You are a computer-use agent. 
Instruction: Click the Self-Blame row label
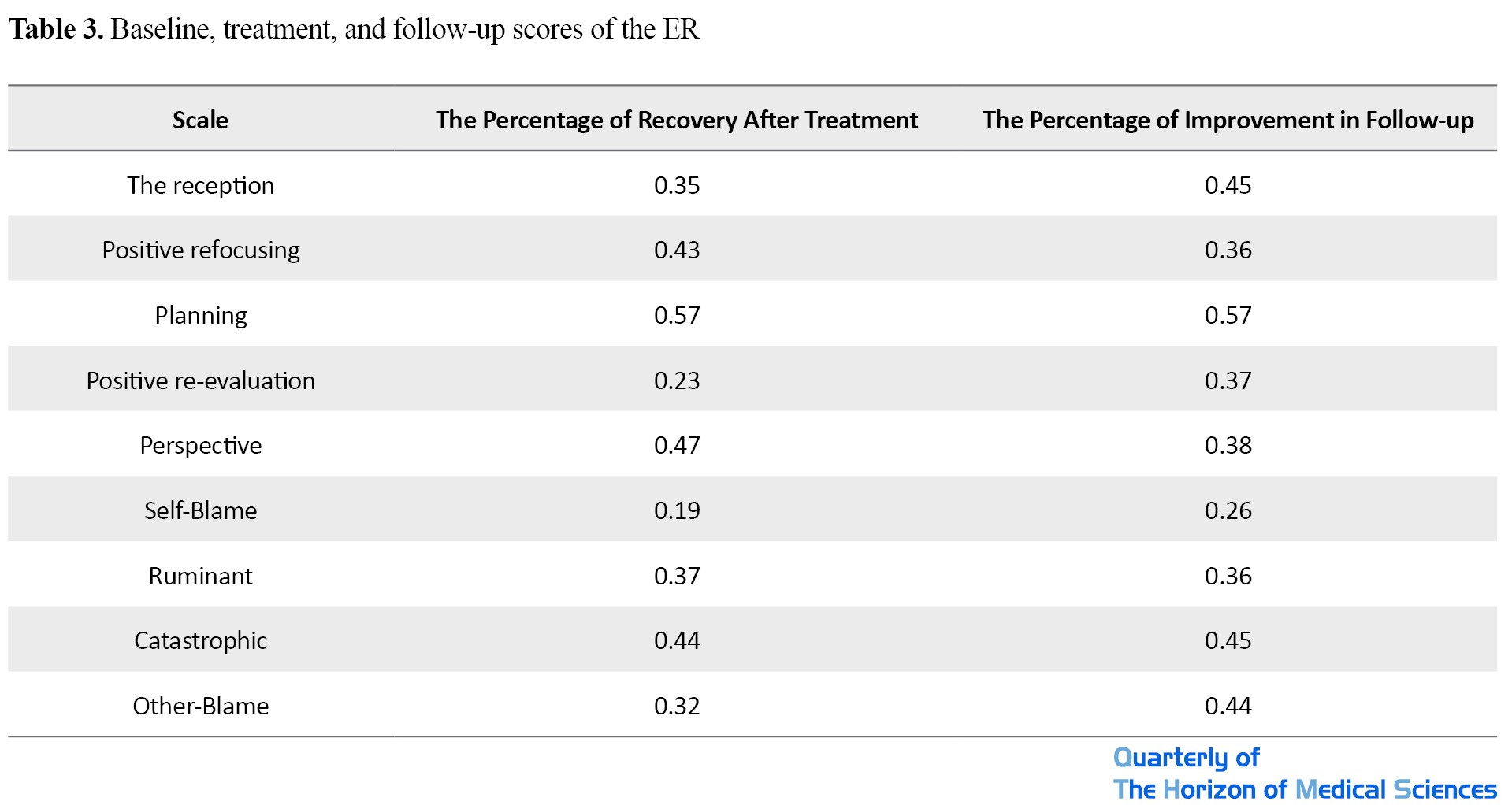point(200,510)
